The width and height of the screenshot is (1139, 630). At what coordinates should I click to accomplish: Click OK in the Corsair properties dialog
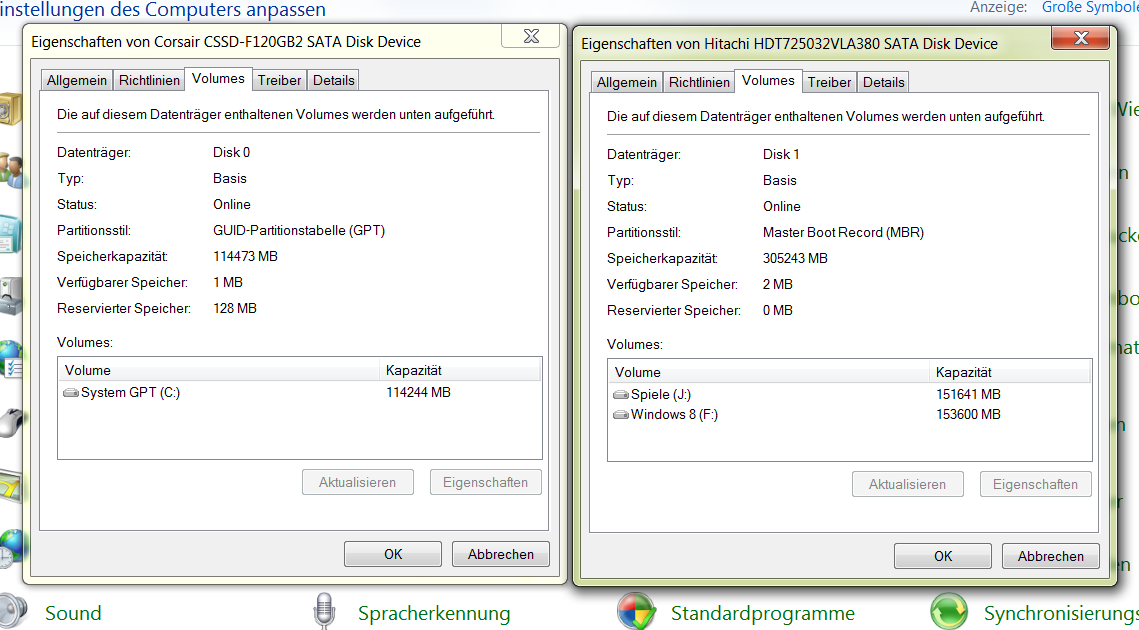pos(393,554)
